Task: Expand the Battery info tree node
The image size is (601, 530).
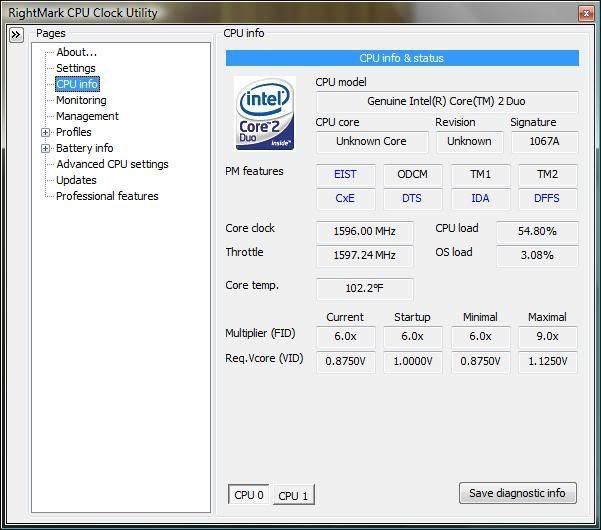Action: point(45,149)
